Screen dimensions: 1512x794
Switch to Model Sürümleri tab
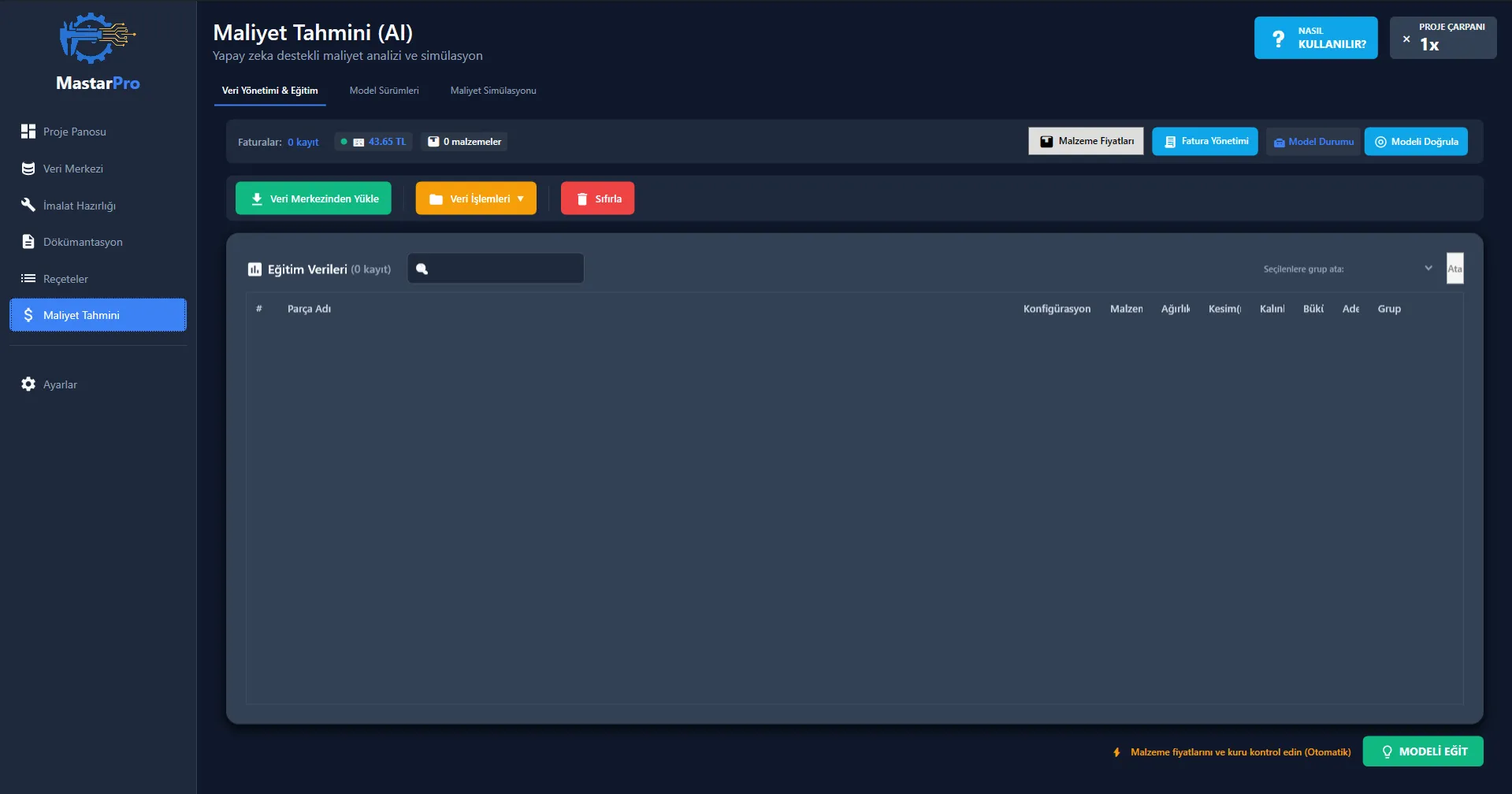[384, 91]
